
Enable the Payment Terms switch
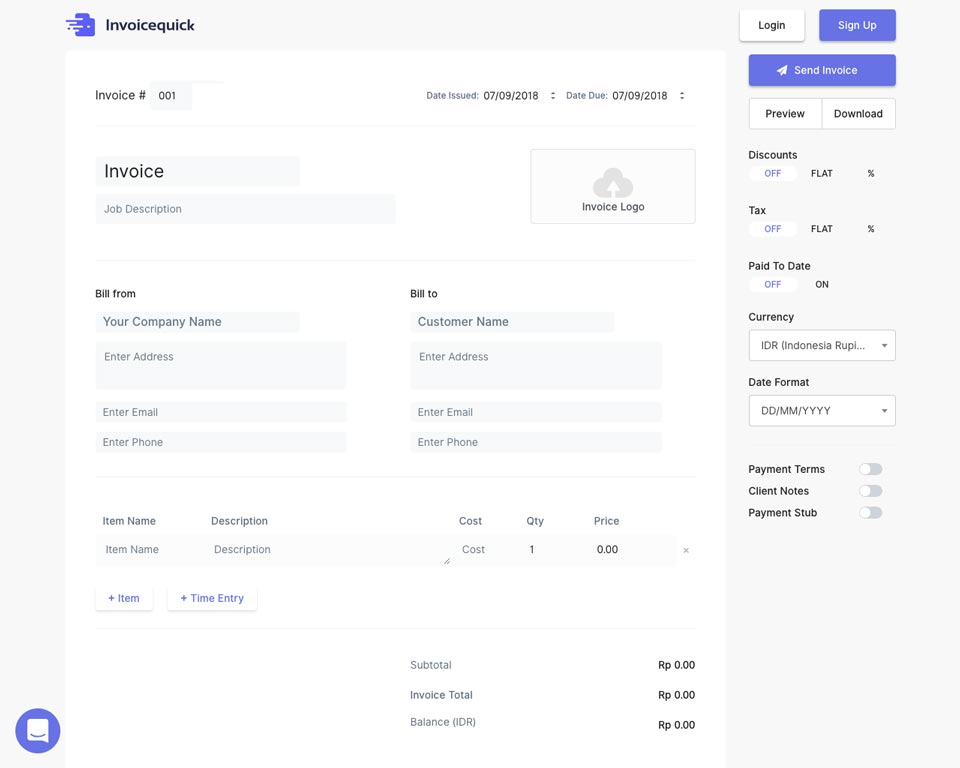pos(870,469)
